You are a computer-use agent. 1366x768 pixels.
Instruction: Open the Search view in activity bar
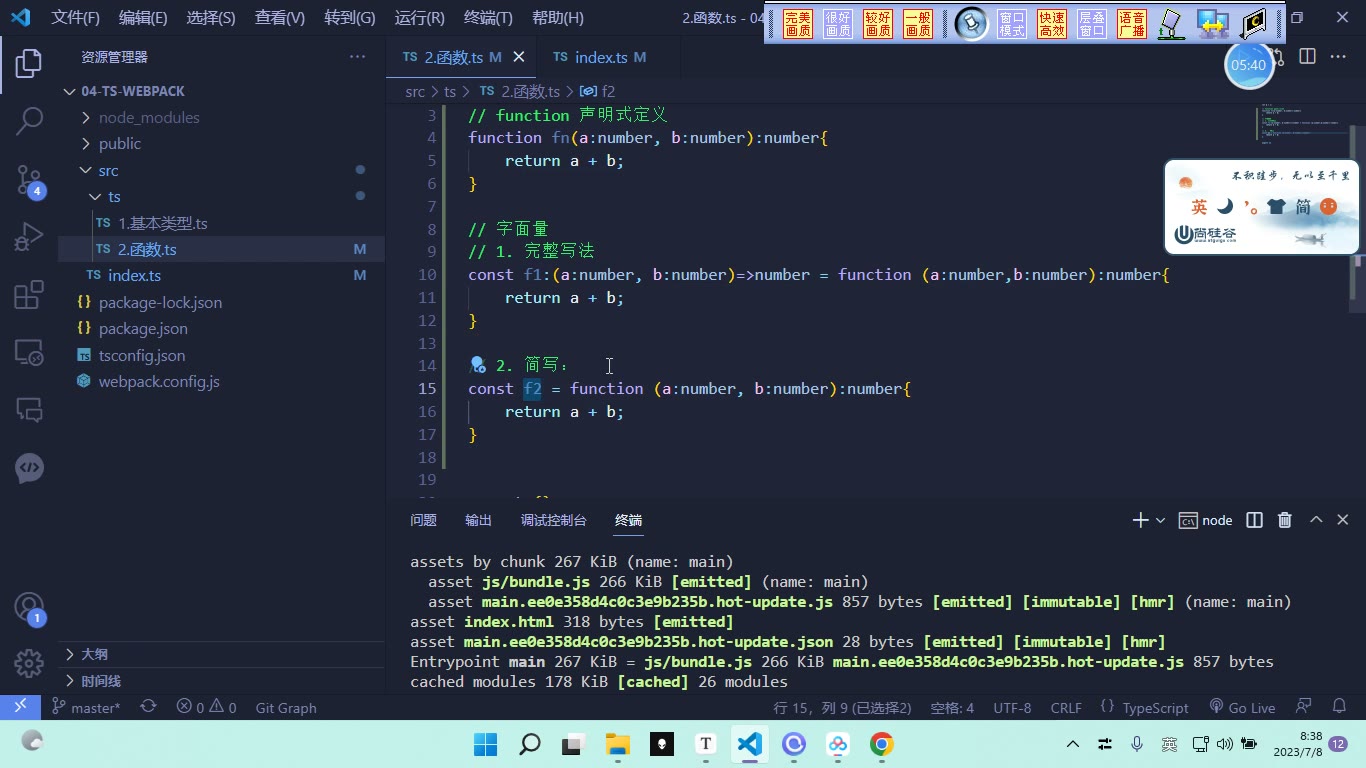[29, 121]
